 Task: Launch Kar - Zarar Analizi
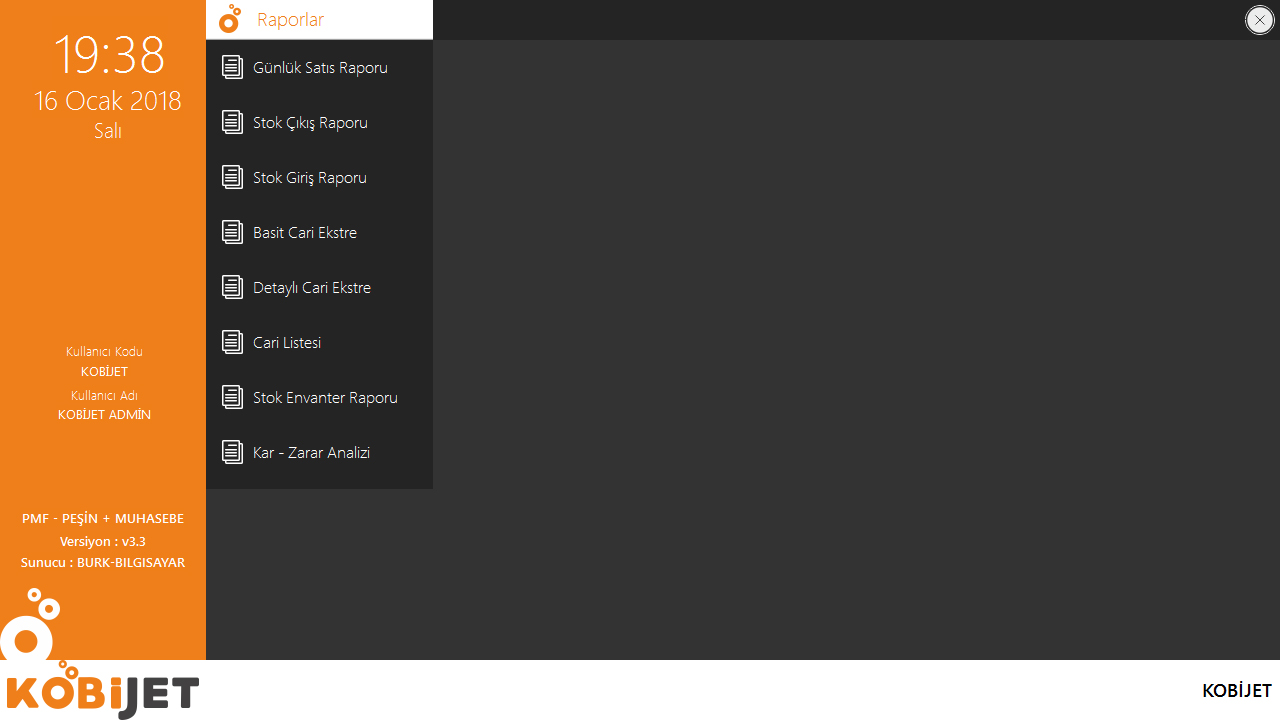point(319,453)
